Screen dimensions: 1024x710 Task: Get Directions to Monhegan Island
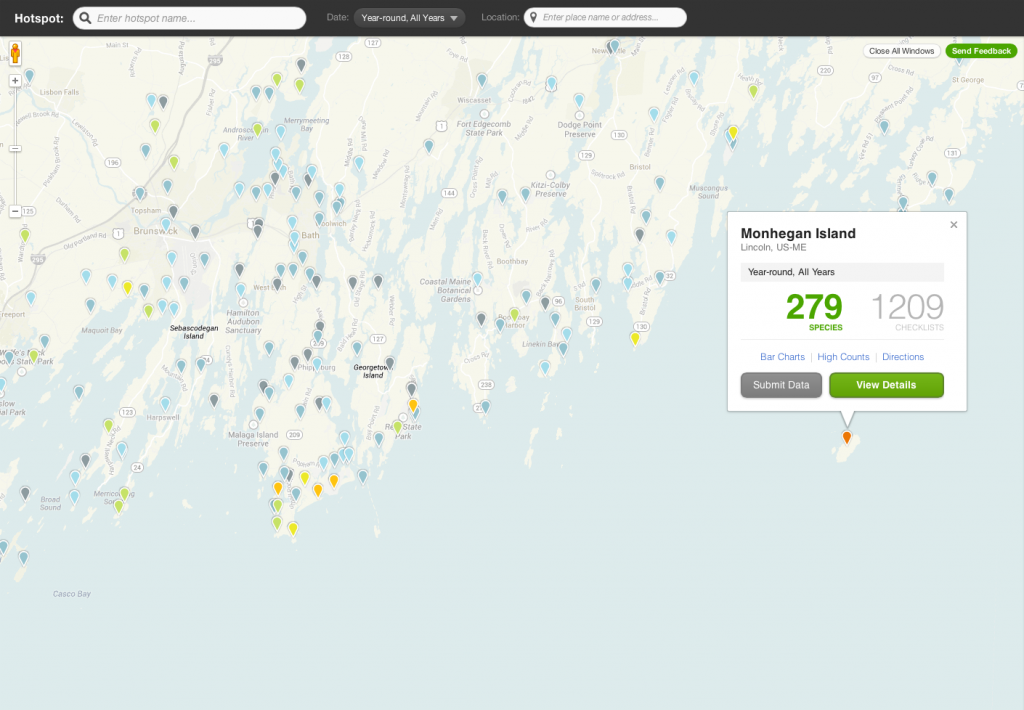[x=902, y=357]
